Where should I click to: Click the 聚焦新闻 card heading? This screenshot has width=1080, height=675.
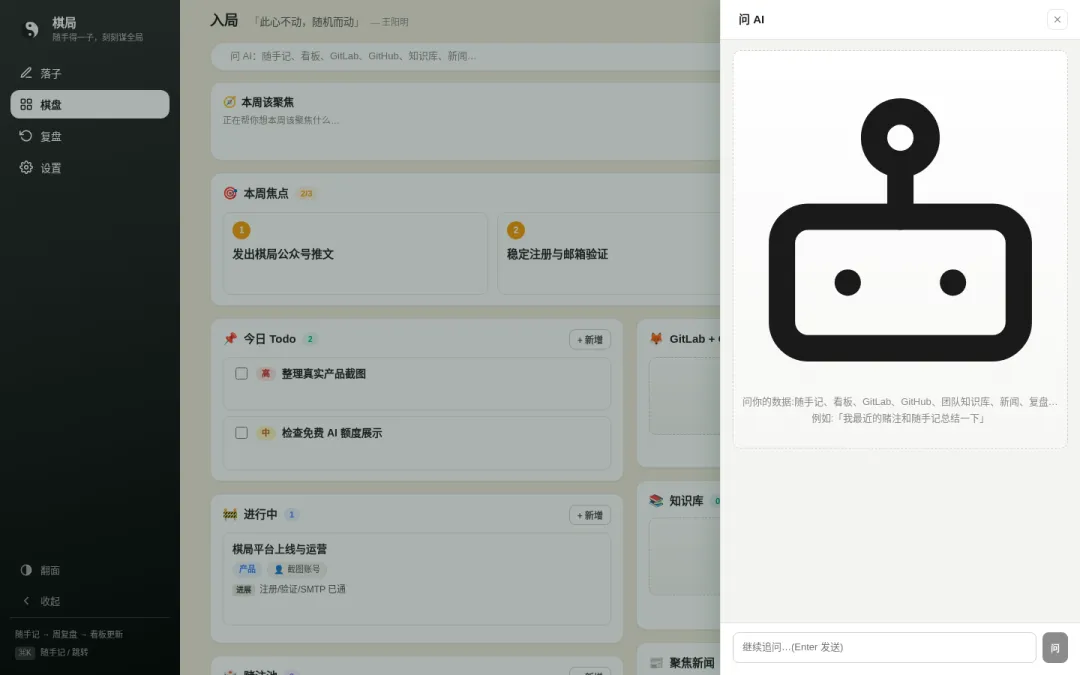(692, 663)
